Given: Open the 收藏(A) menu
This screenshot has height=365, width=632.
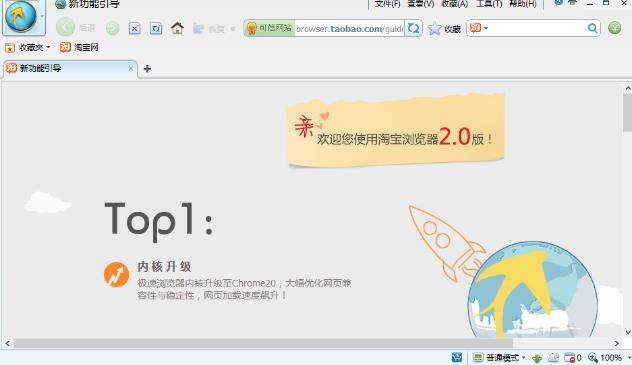Looking at the screenshot, I should tap(455, 4).
